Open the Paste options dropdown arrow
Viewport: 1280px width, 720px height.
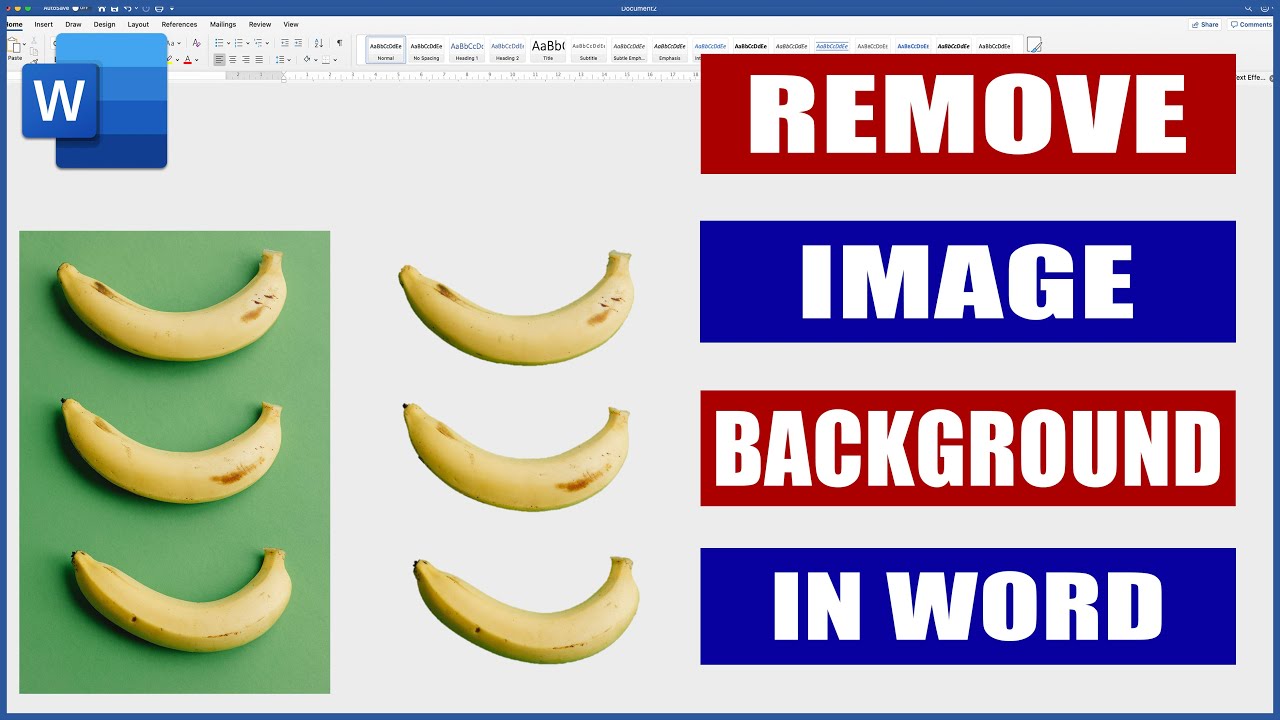[24, 44]
